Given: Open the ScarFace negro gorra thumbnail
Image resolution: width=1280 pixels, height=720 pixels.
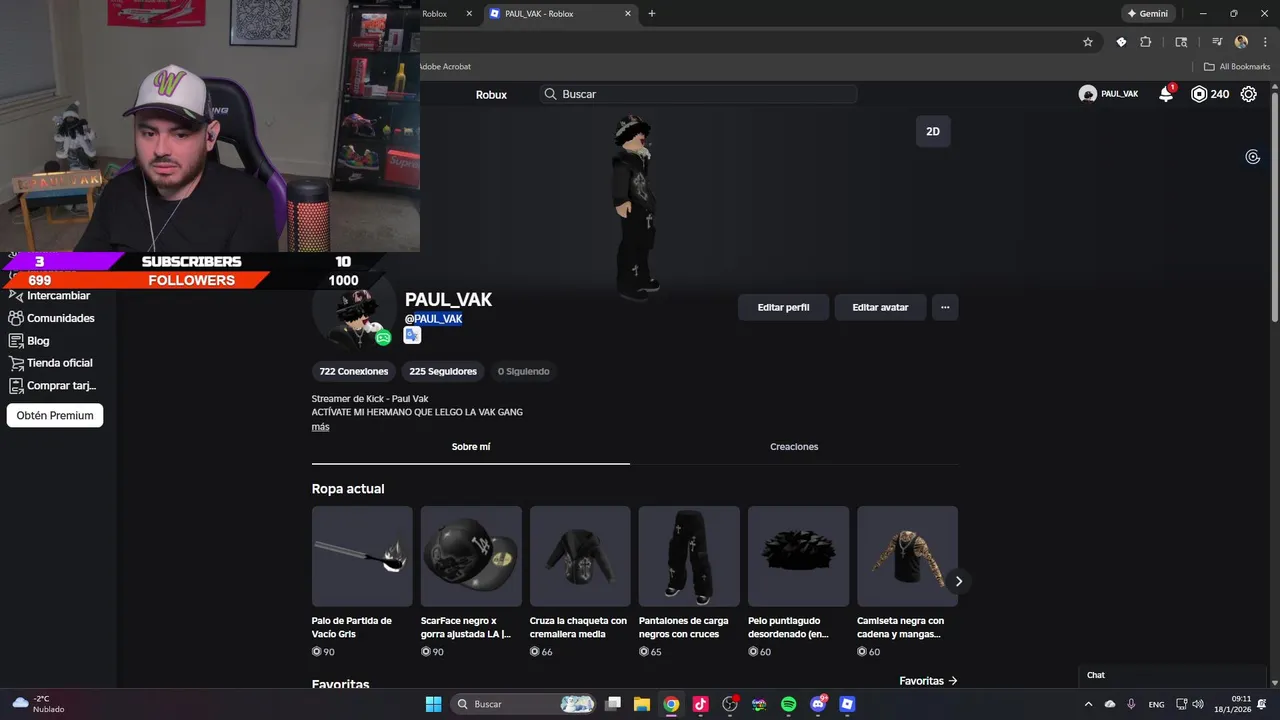Looking at the screenshot, I should pyautogui.click(x=471, y=556).
